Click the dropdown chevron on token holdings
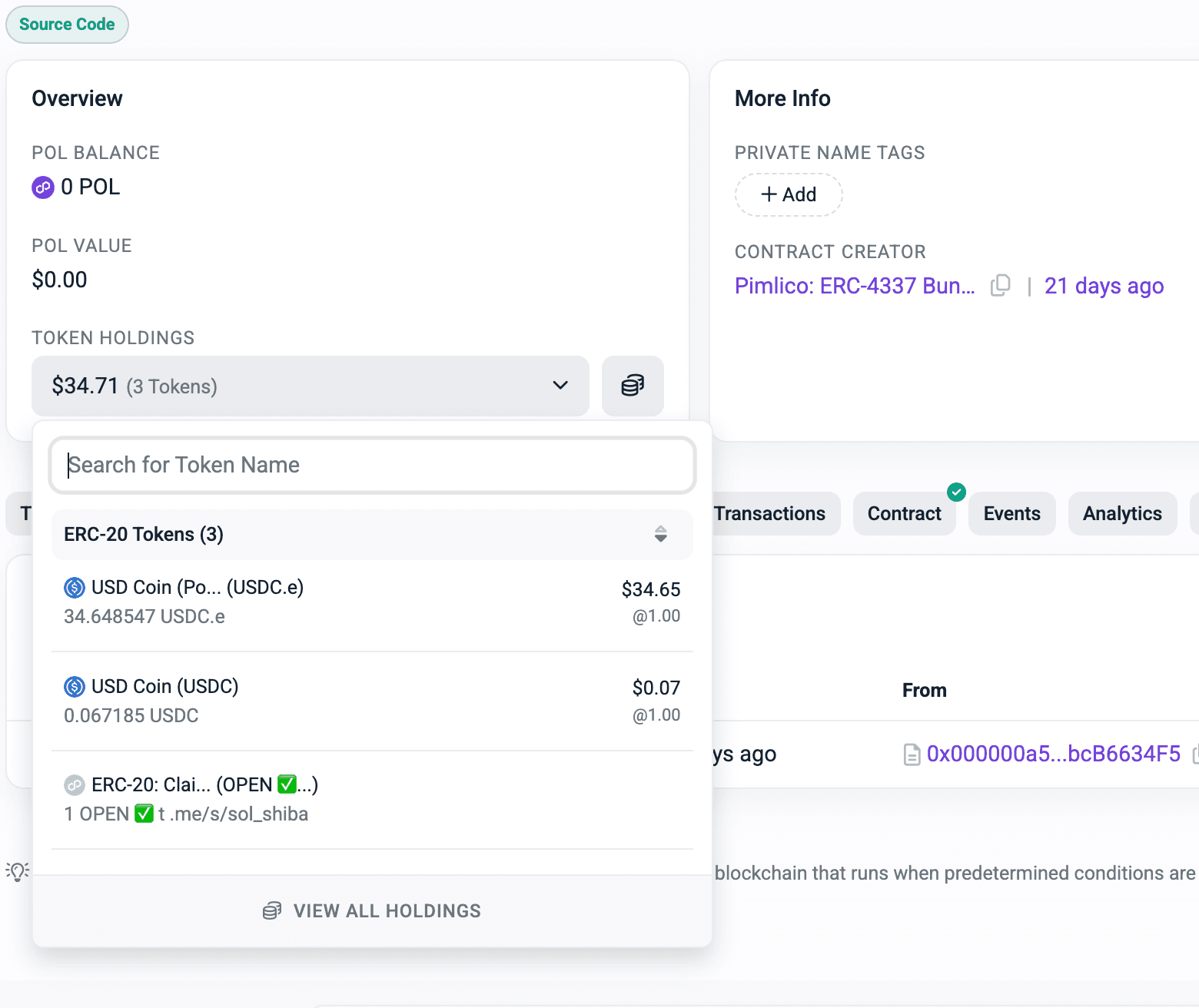1199x1008 pixels. (560, 386)
